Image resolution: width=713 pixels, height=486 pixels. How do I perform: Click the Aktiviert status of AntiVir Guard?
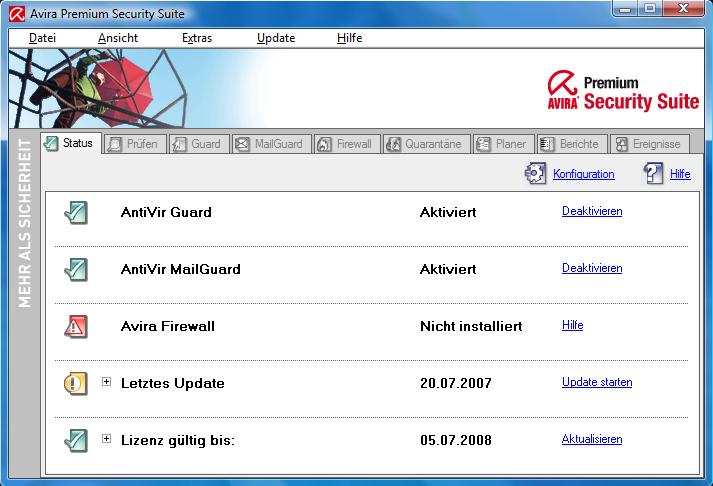(448, 212)
